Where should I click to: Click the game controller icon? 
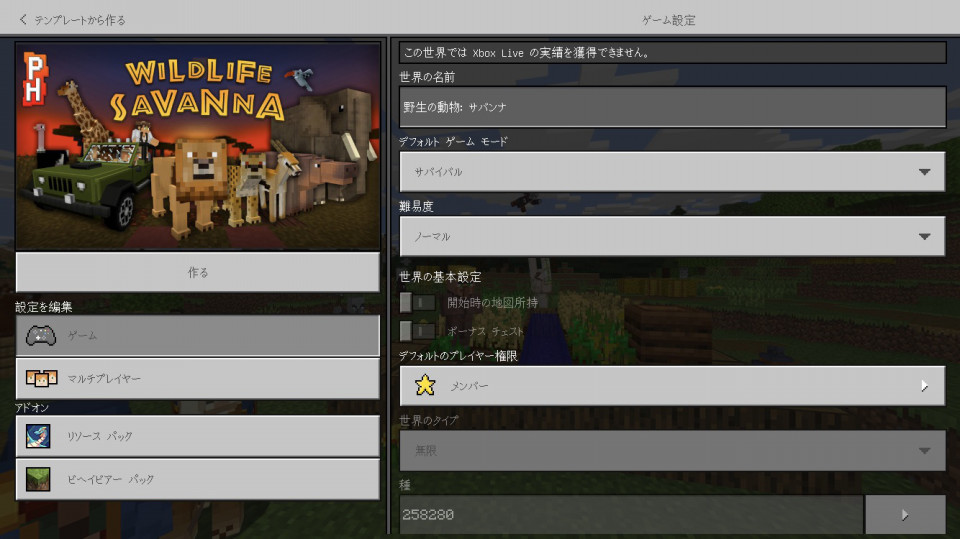[x=41, y=336]
